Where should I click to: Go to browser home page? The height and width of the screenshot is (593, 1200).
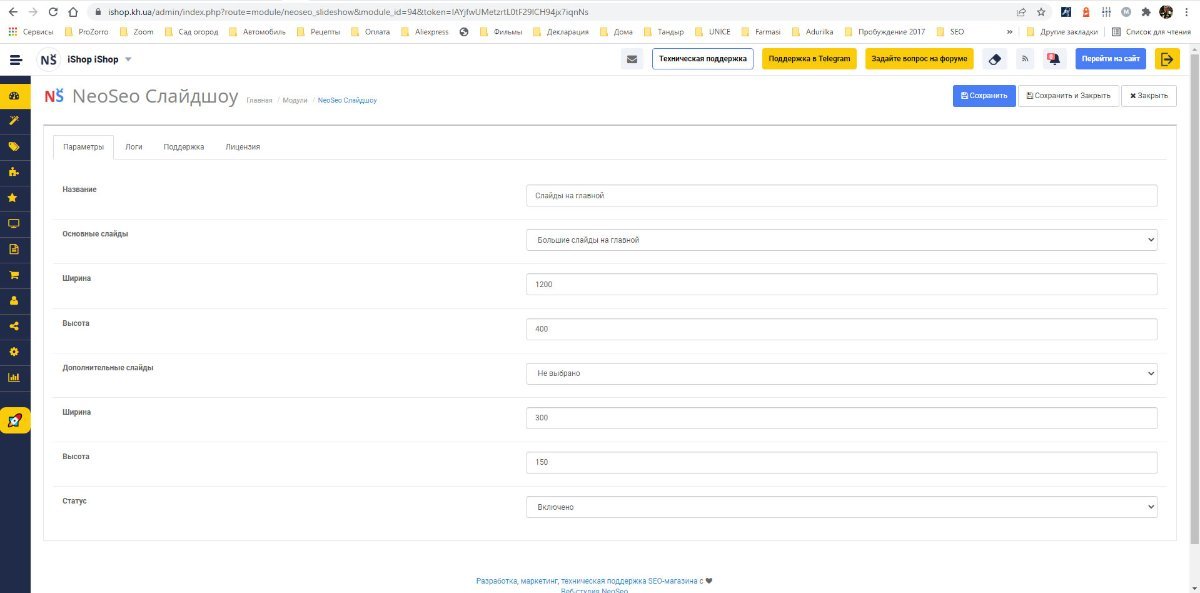click(x=73, y=12)
